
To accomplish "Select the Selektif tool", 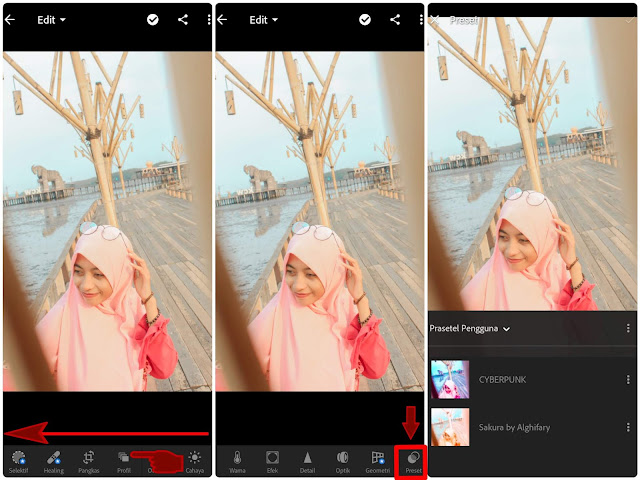I will click(x=18, y=462).
